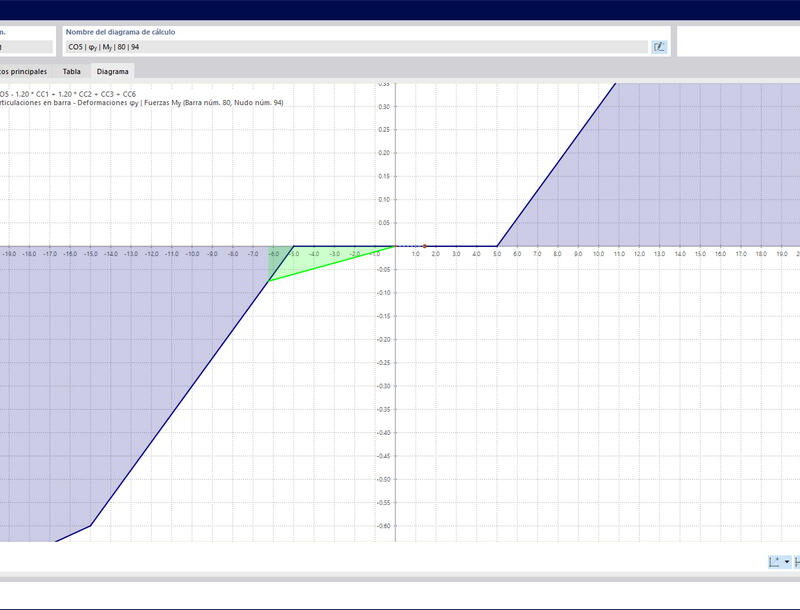The width and height of the screenshot is (800, 610).
Task: Click the 'Nombre del diagrama de cálculo' name field
Action: pos(357,47)
